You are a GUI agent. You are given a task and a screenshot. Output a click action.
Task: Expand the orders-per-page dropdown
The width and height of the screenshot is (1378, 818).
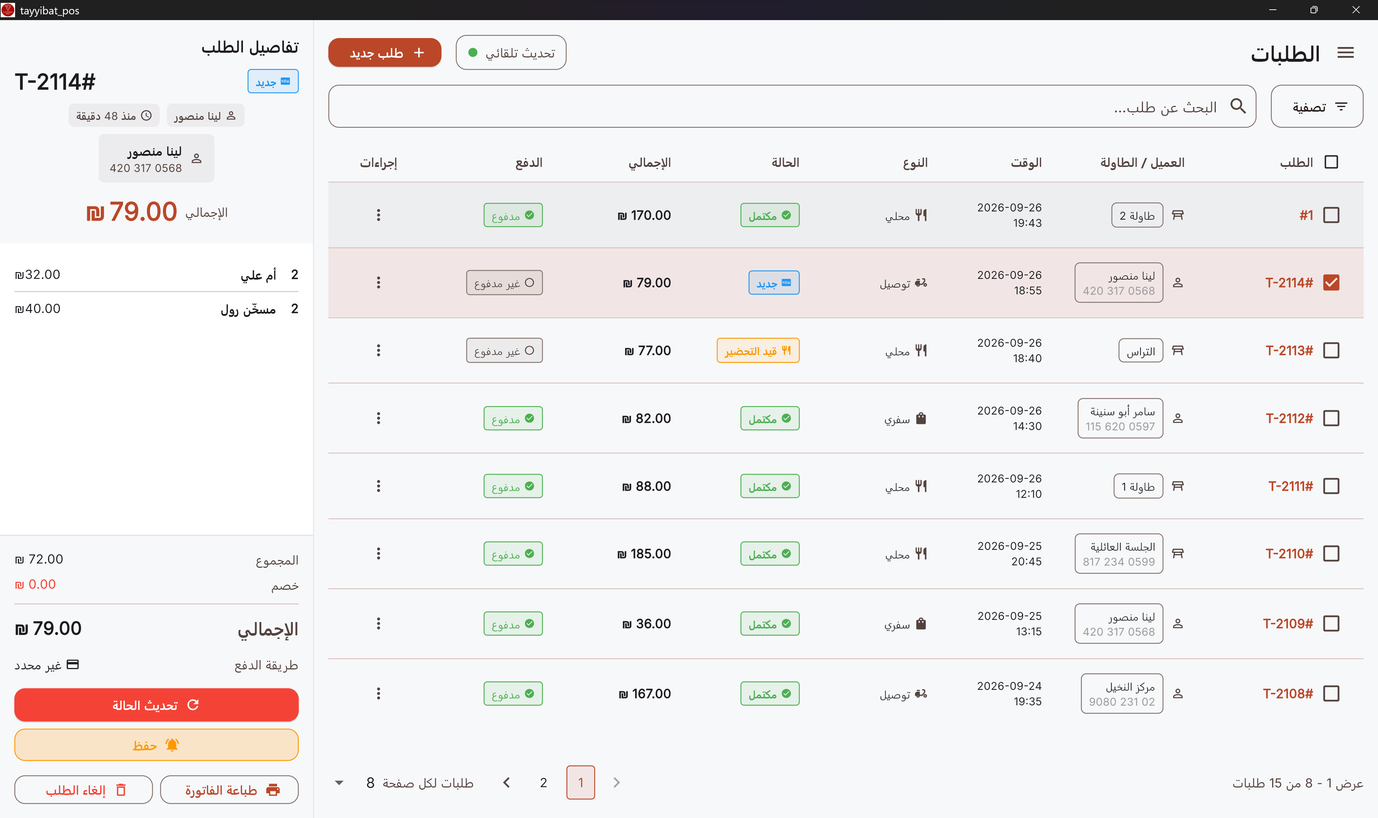tap(339, 783)
